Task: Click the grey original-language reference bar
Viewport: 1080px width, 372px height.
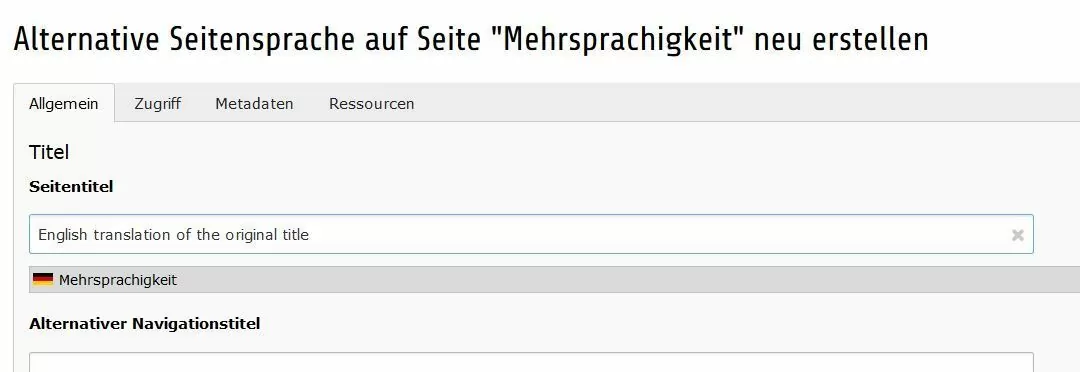Action: point(554,280)
